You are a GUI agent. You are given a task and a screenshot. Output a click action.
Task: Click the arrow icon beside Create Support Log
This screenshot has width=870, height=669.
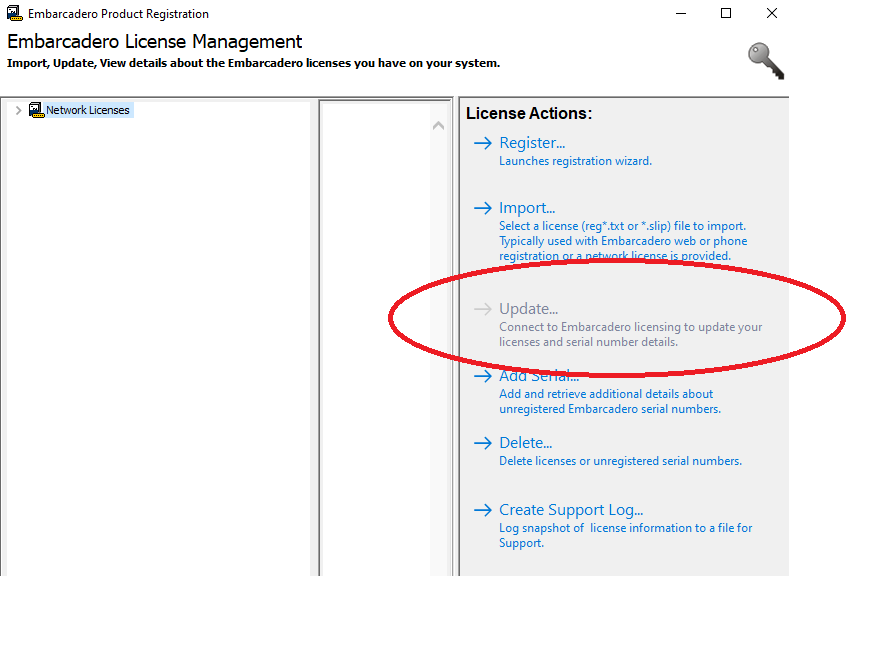point(483,510)
